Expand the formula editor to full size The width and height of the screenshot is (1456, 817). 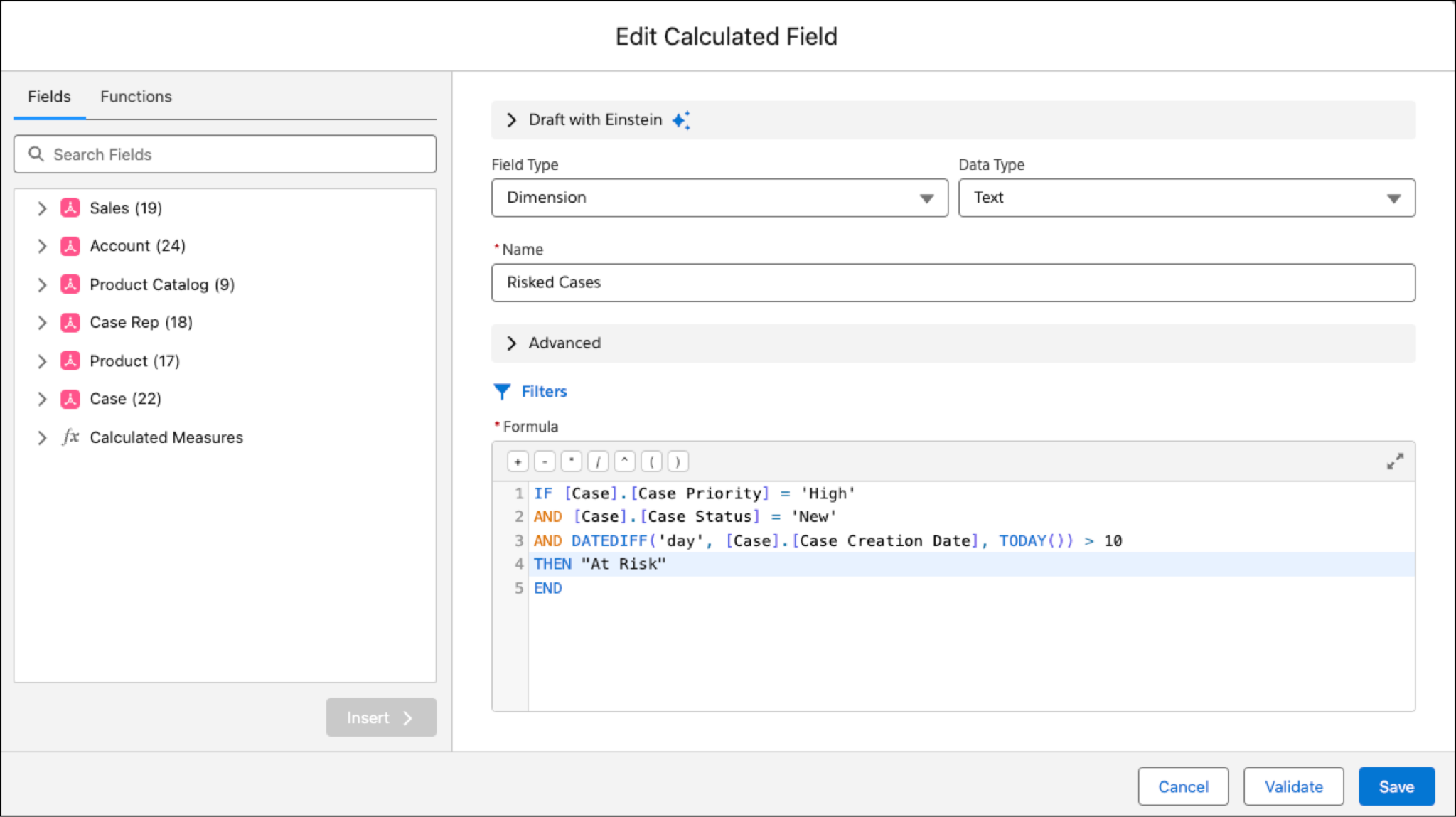pyautogui.click(x=1395, y=461)
